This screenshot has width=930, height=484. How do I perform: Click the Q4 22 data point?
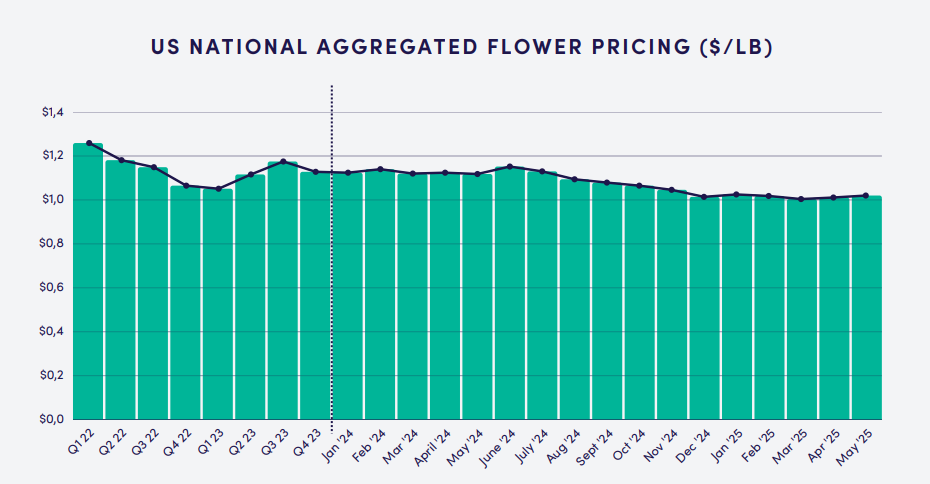tap(186, 185)
